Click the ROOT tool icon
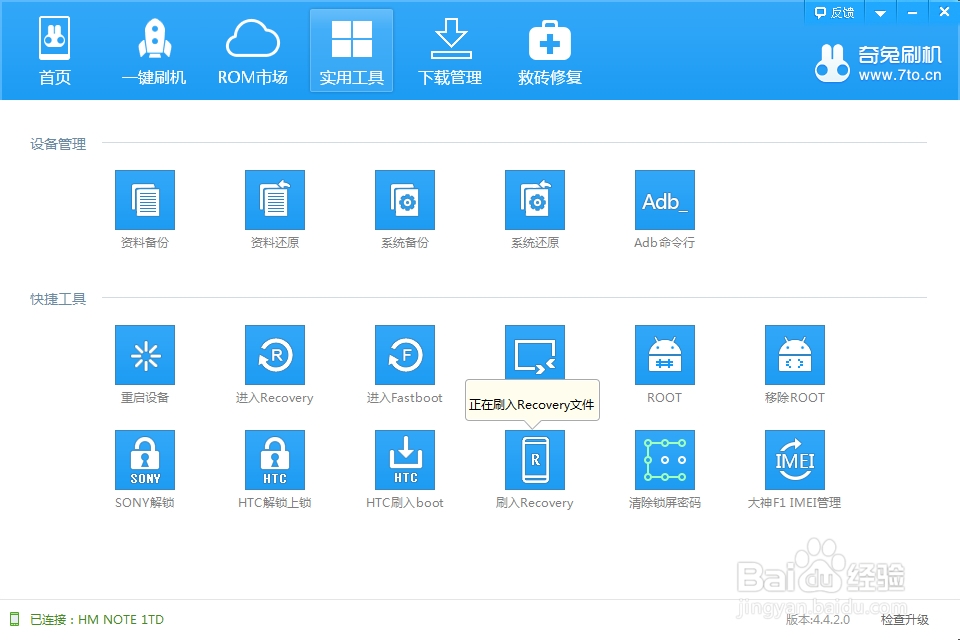Viewport: 960px width, 640px height. (x=664, y=354)
